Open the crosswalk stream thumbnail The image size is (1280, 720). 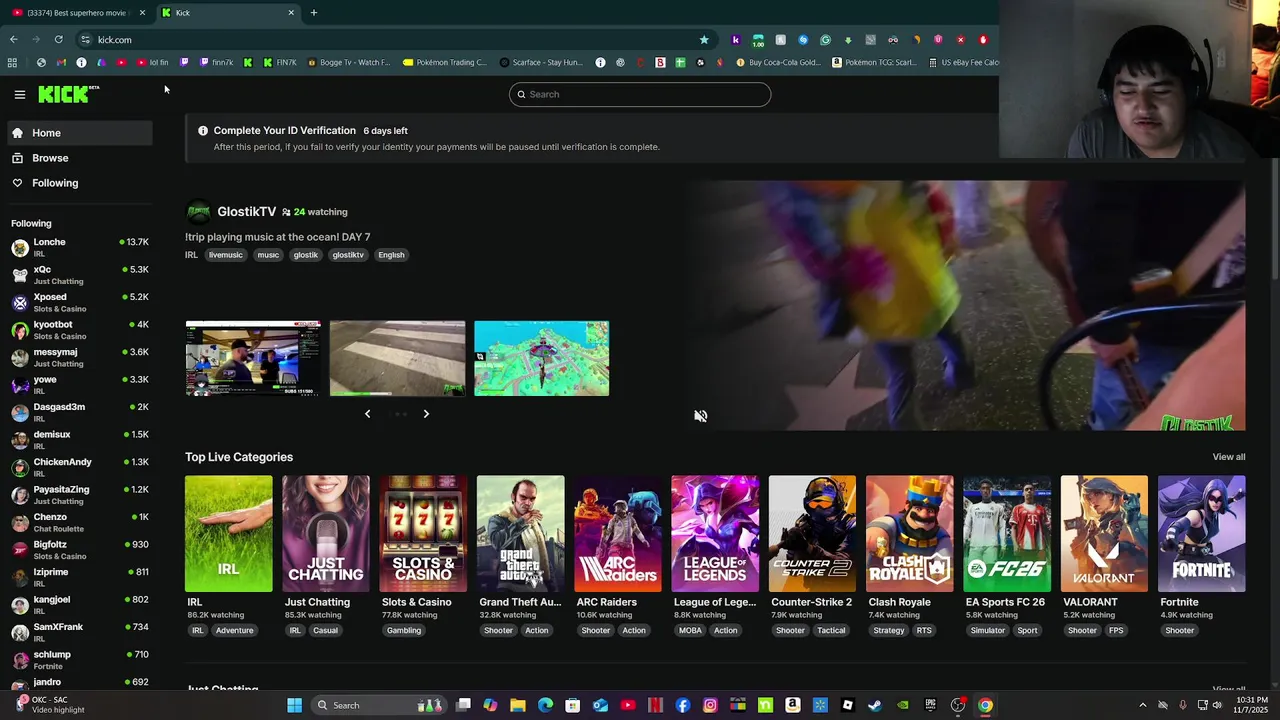(x=397, y=358)
